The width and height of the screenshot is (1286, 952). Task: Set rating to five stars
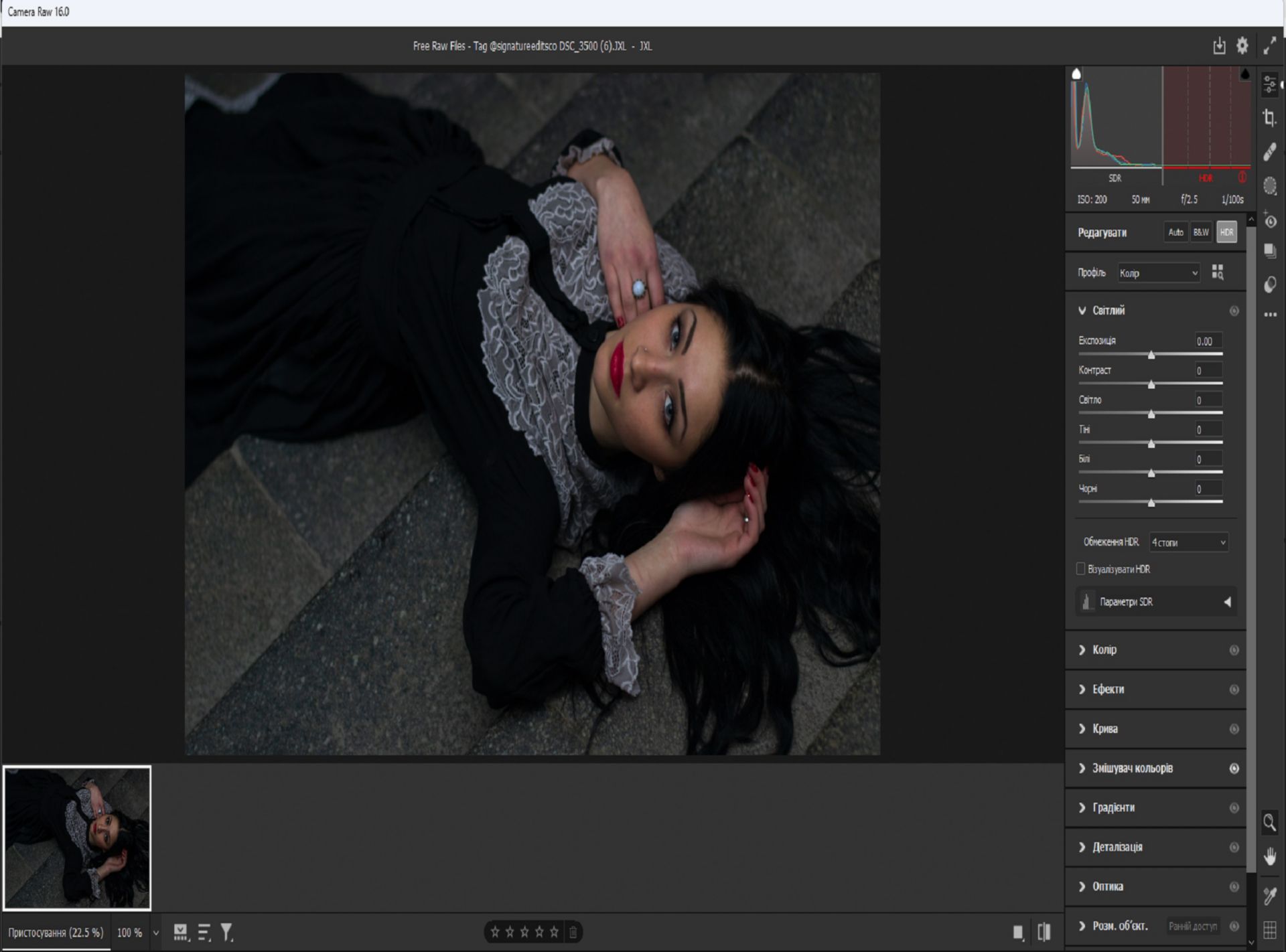tap(554, 932)
